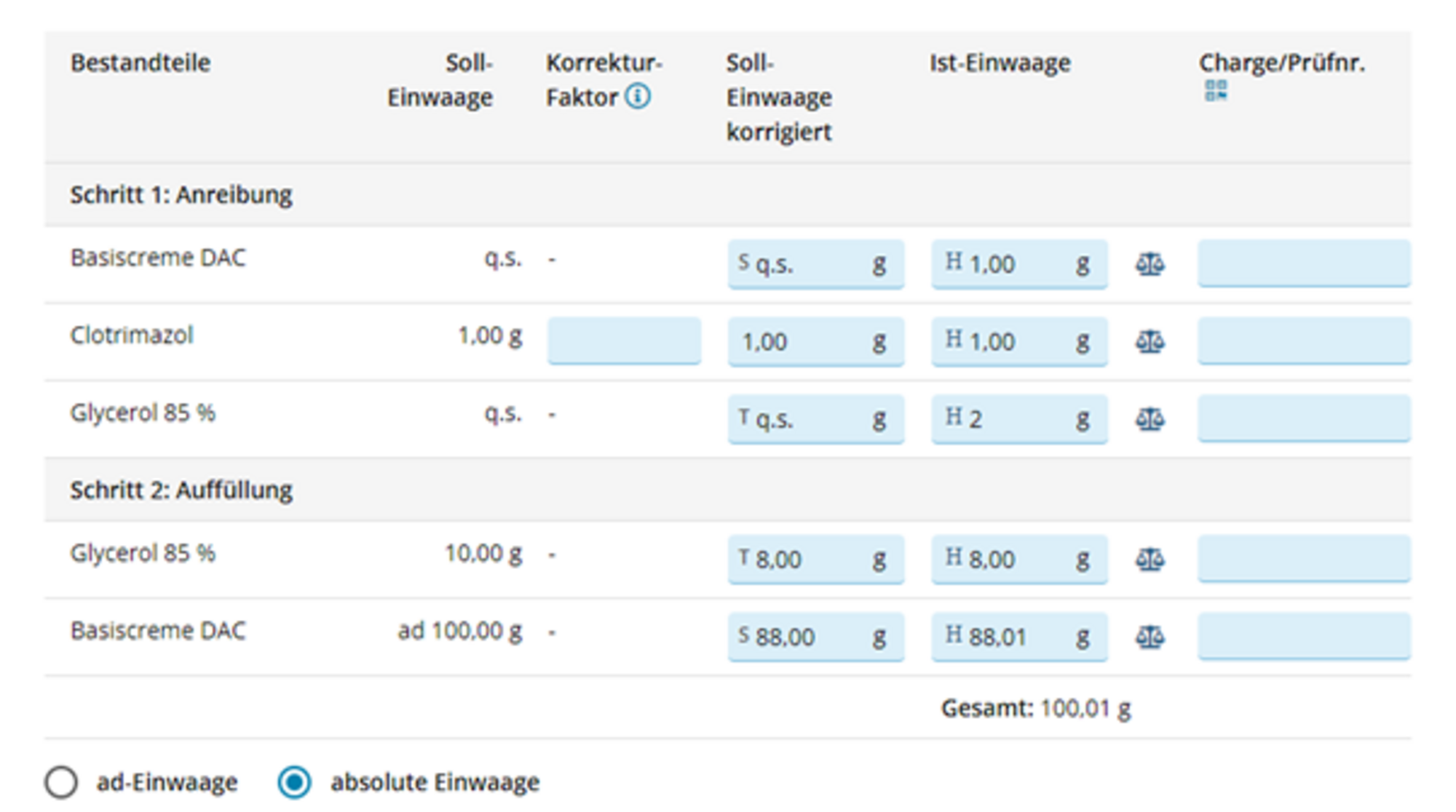The image size is (1456, 812).
Task: Click the Charge field for the Schritt 1 Basiscreme DAC row
Action: [x=1303, y=263]
